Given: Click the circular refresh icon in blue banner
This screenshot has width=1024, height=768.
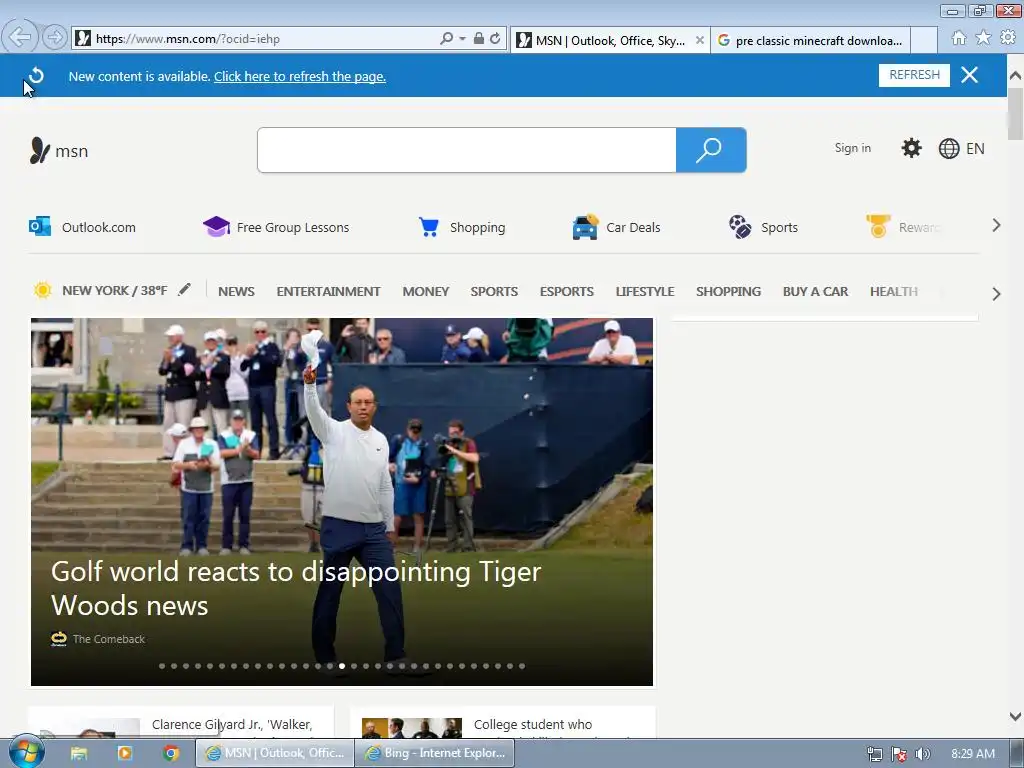Looking at the screenshot, I should click(37, 76).
